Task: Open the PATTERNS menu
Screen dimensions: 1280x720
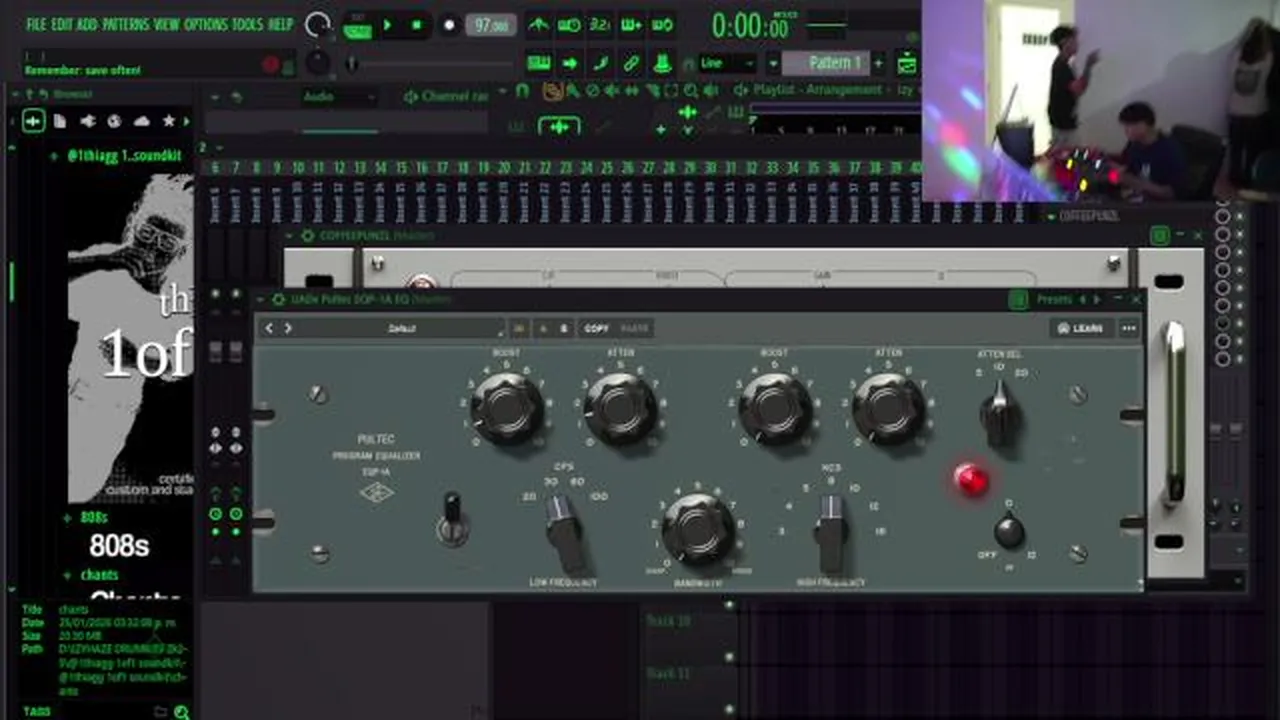Action: coord(126,24)
